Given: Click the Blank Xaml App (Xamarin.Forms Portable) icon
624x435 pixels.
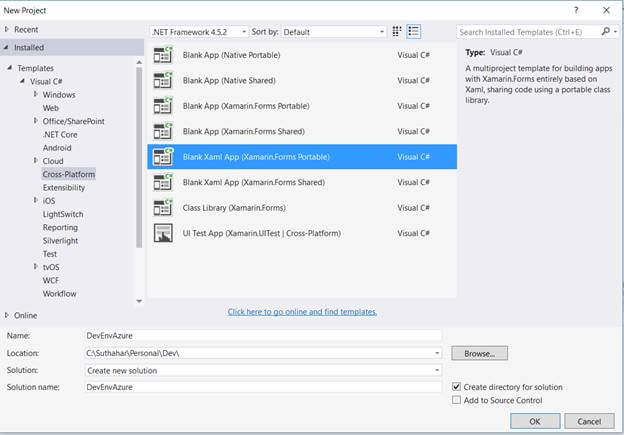Looking at the screenshot, I should tap(163, 157).
